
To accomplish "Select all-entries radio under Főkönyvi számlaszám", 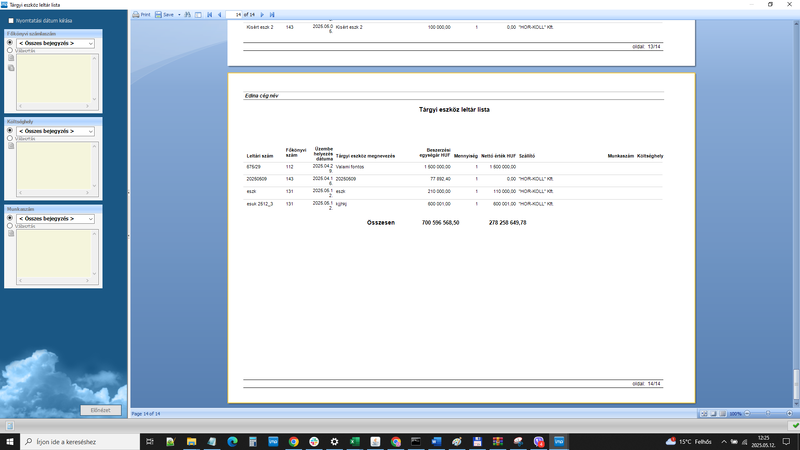I will pos(10,43).
